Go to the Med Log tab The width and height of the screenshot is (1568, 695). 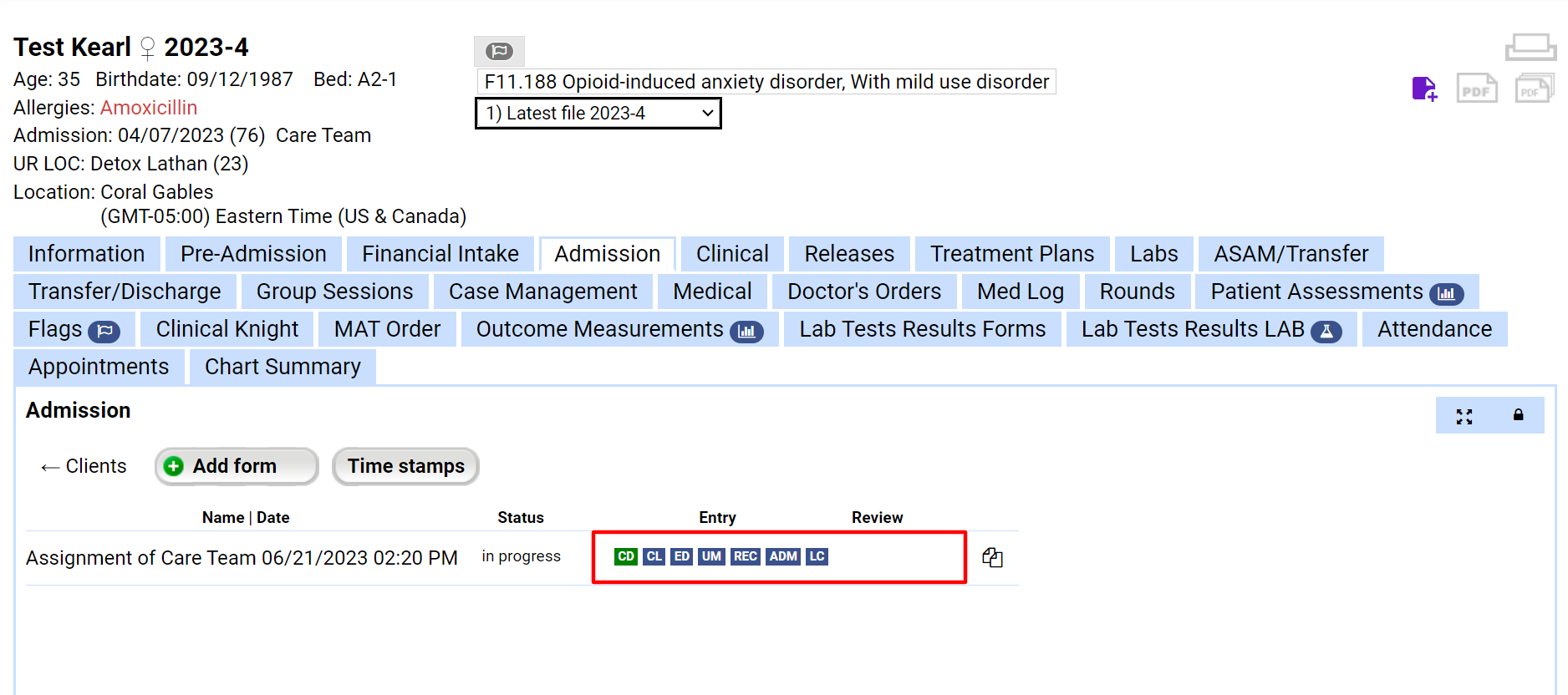(x=1020, y=292)
